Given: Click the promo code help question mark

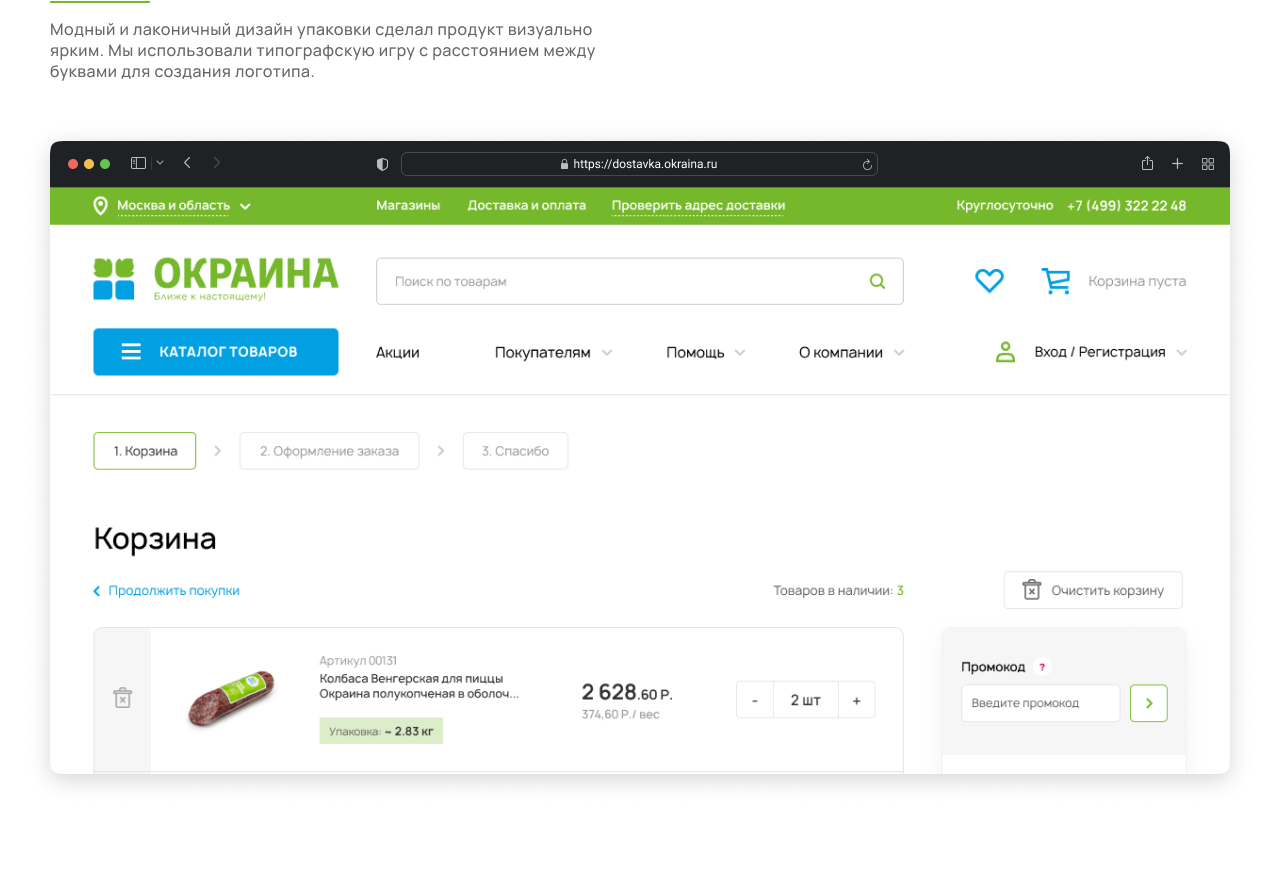Looking at the screenshot, I should (x=1042, y=667).
